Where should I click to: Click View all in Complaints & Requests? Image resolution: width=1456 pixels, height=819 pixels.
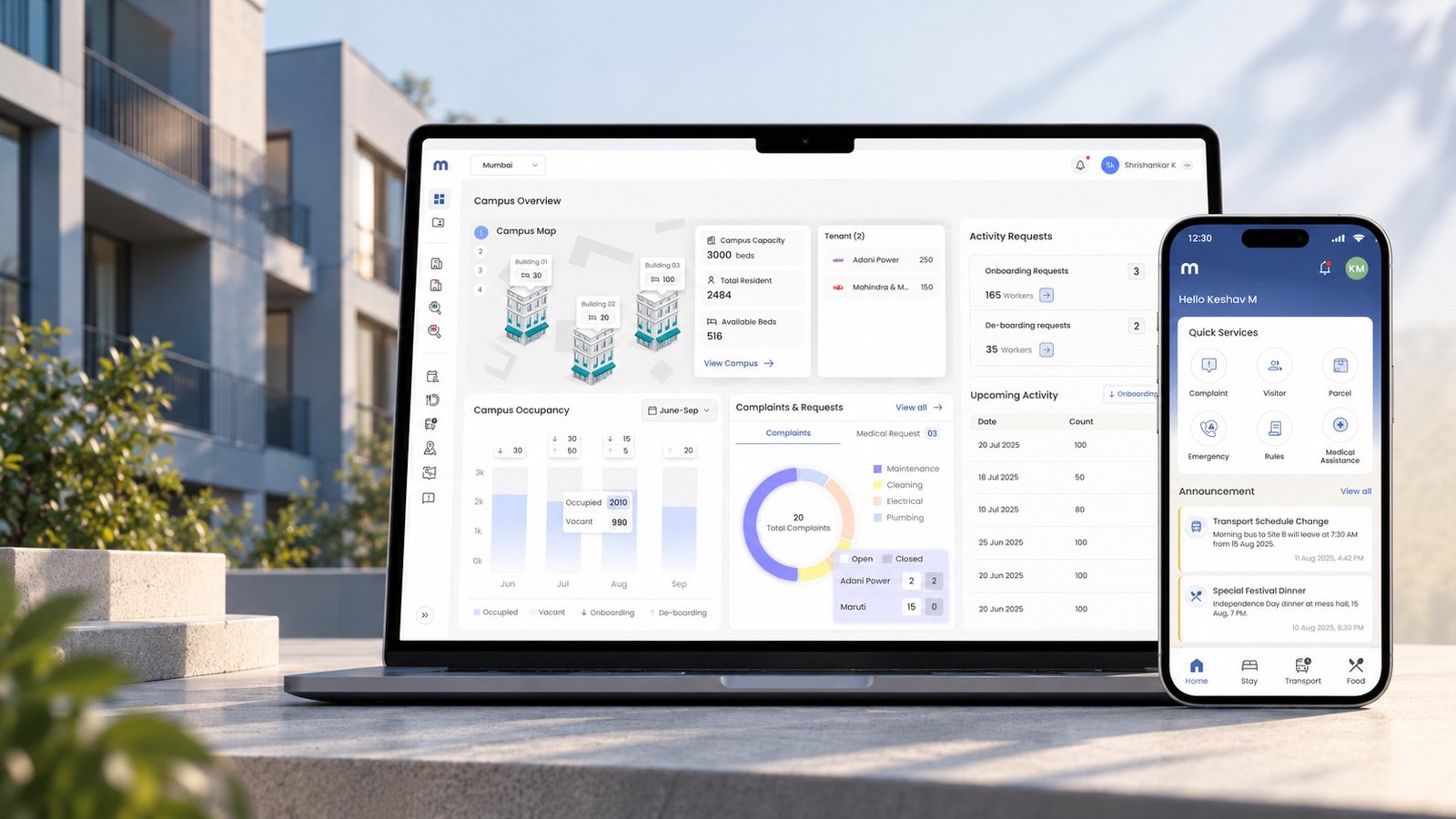(x=918, y=408)
